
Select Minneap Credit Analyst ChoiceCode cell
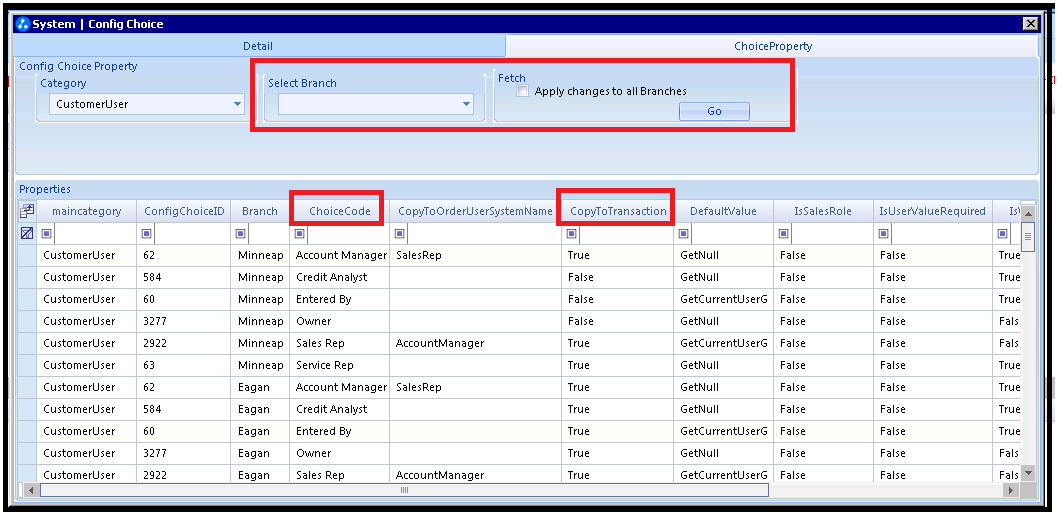pyautogui.click(x=340, y=277)
